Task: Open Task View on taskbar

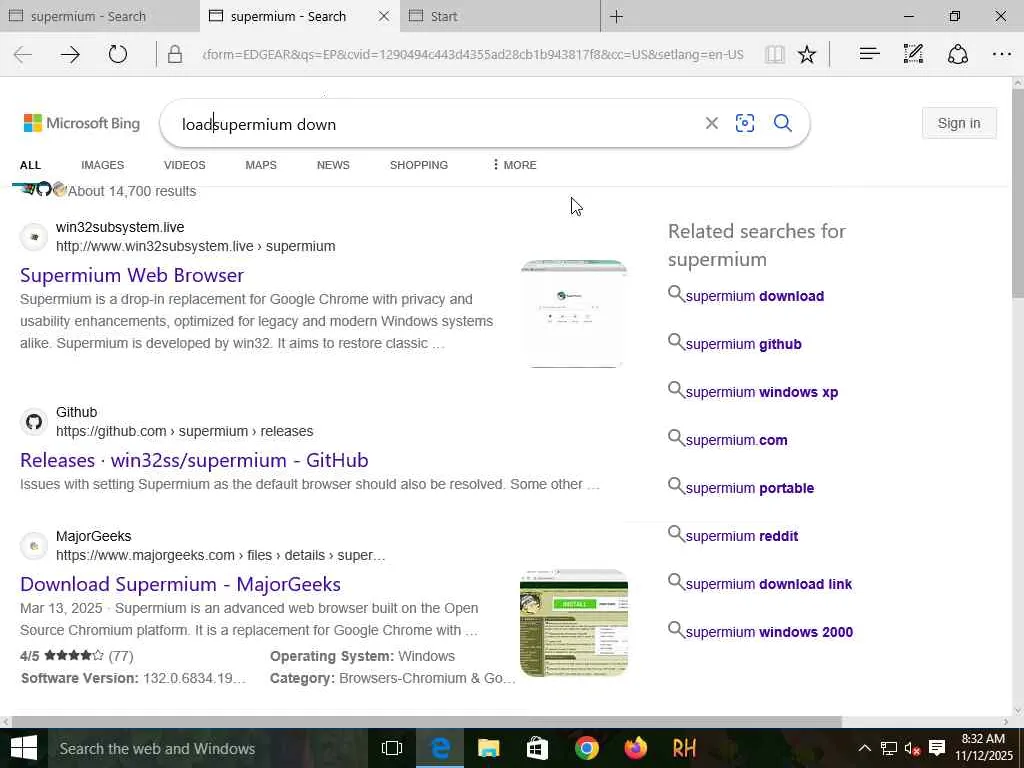Action: coord(392,748)
